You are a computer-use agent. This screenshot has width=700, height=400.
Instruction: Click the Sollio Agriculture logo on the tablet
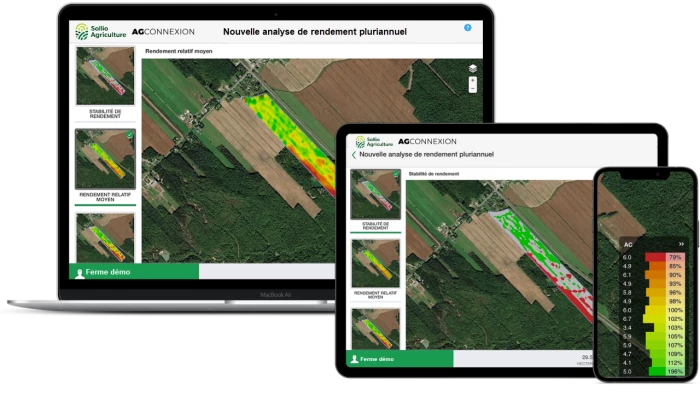click(374, 142)
